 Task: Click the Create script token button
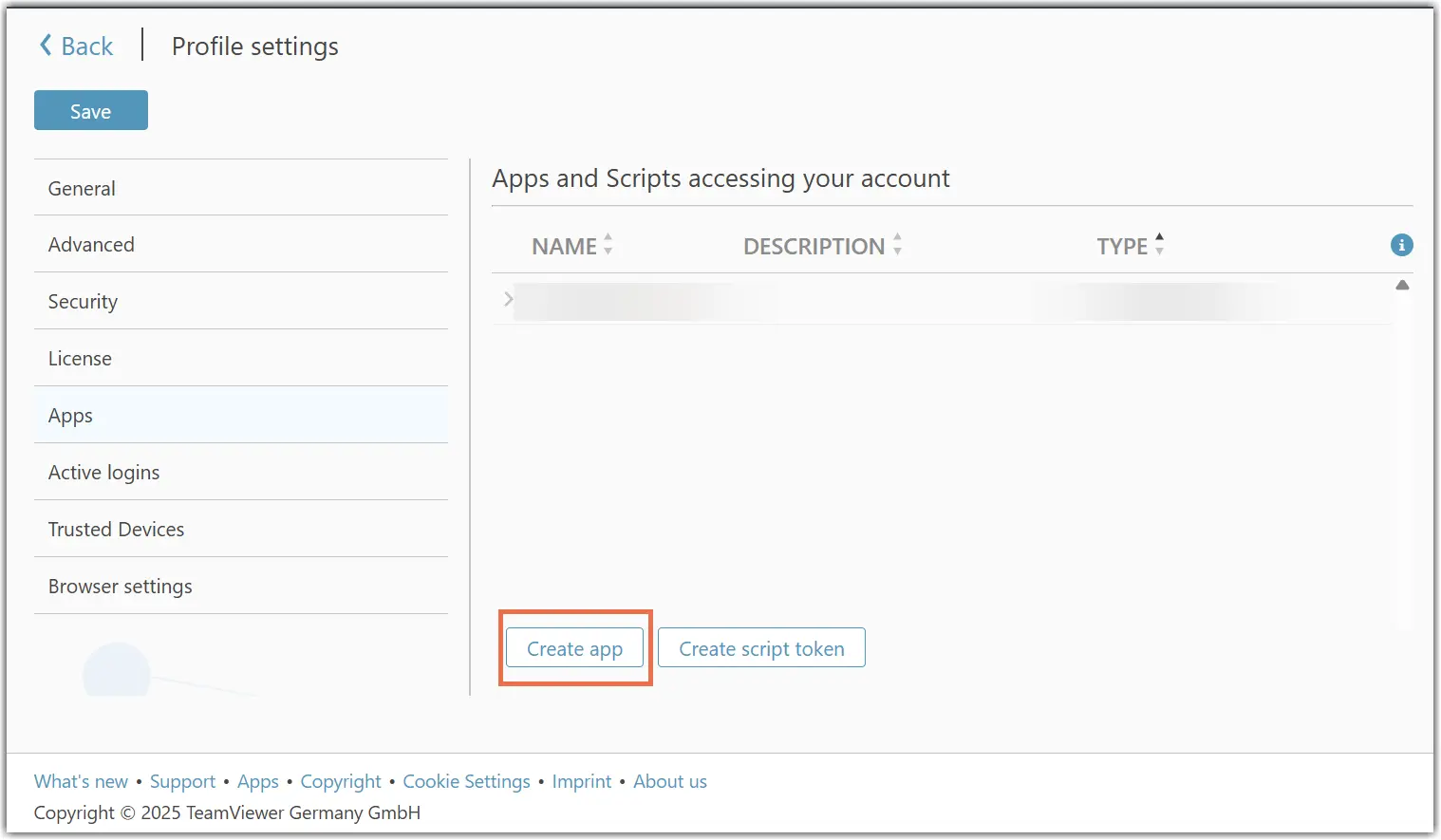(x=761, y=648)
